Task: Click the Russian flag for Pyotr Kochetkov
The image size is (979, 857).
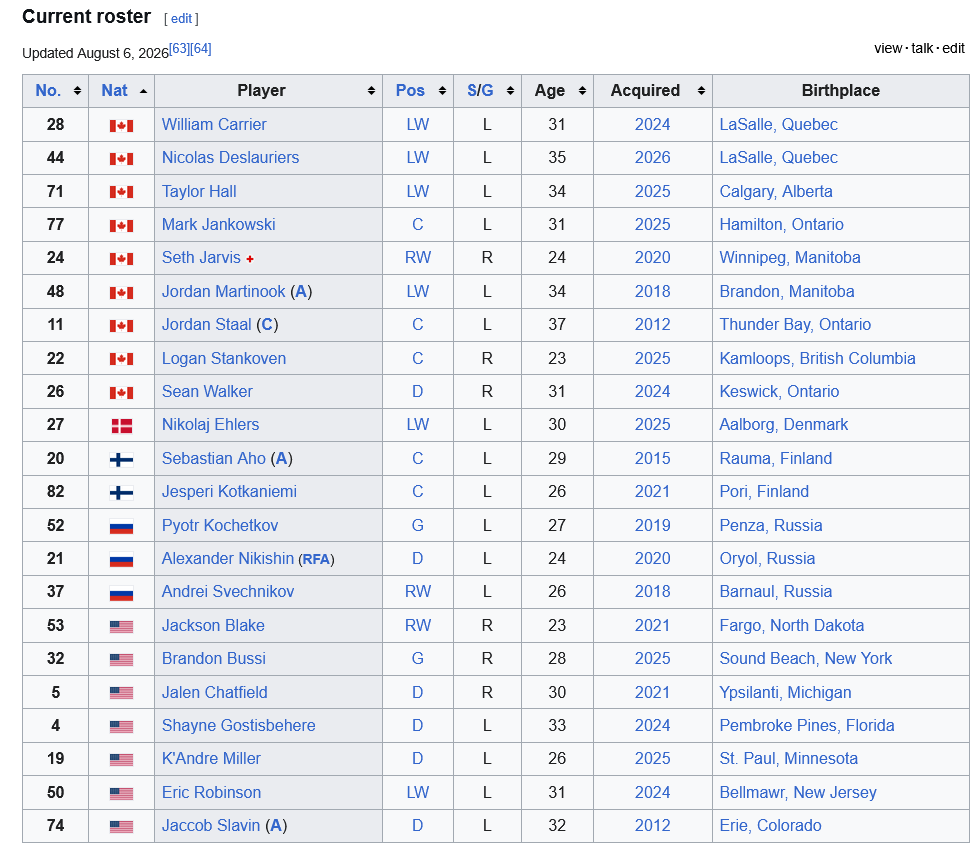Action: (122, 527)
